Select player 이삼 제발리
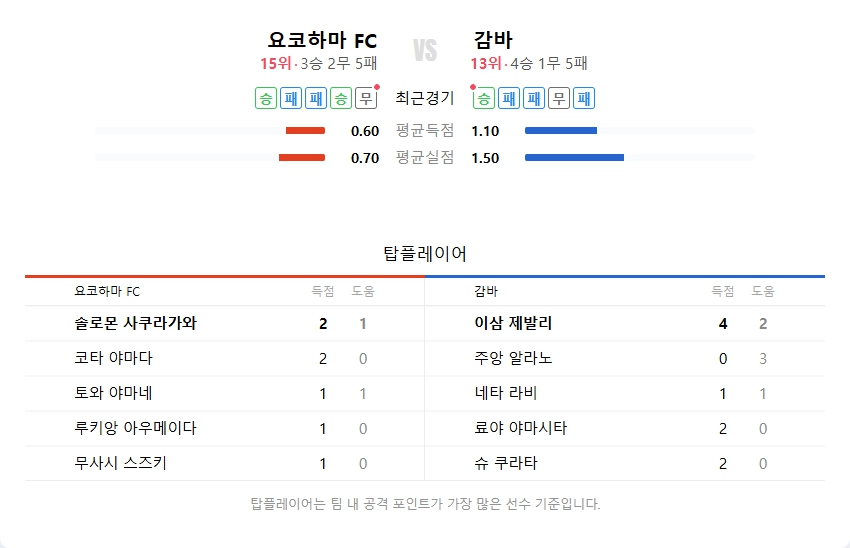This screenshot has height=548, width=850. pos(513,323)
